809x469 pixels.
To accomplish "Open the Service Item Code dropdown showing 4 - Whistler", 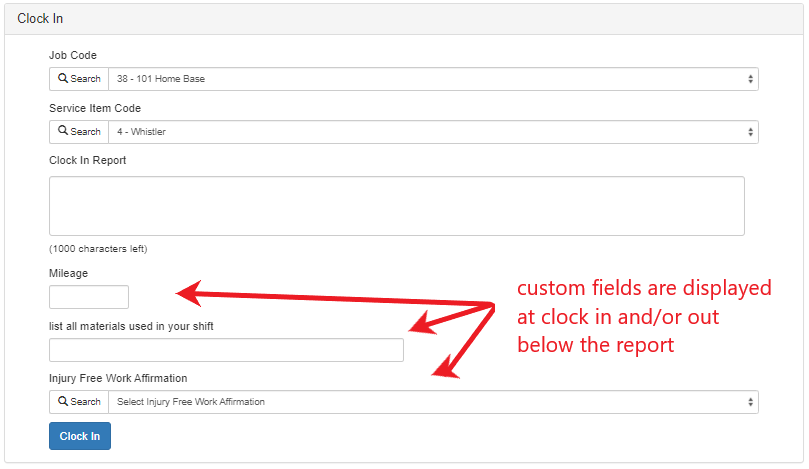I will coord(433,132).
